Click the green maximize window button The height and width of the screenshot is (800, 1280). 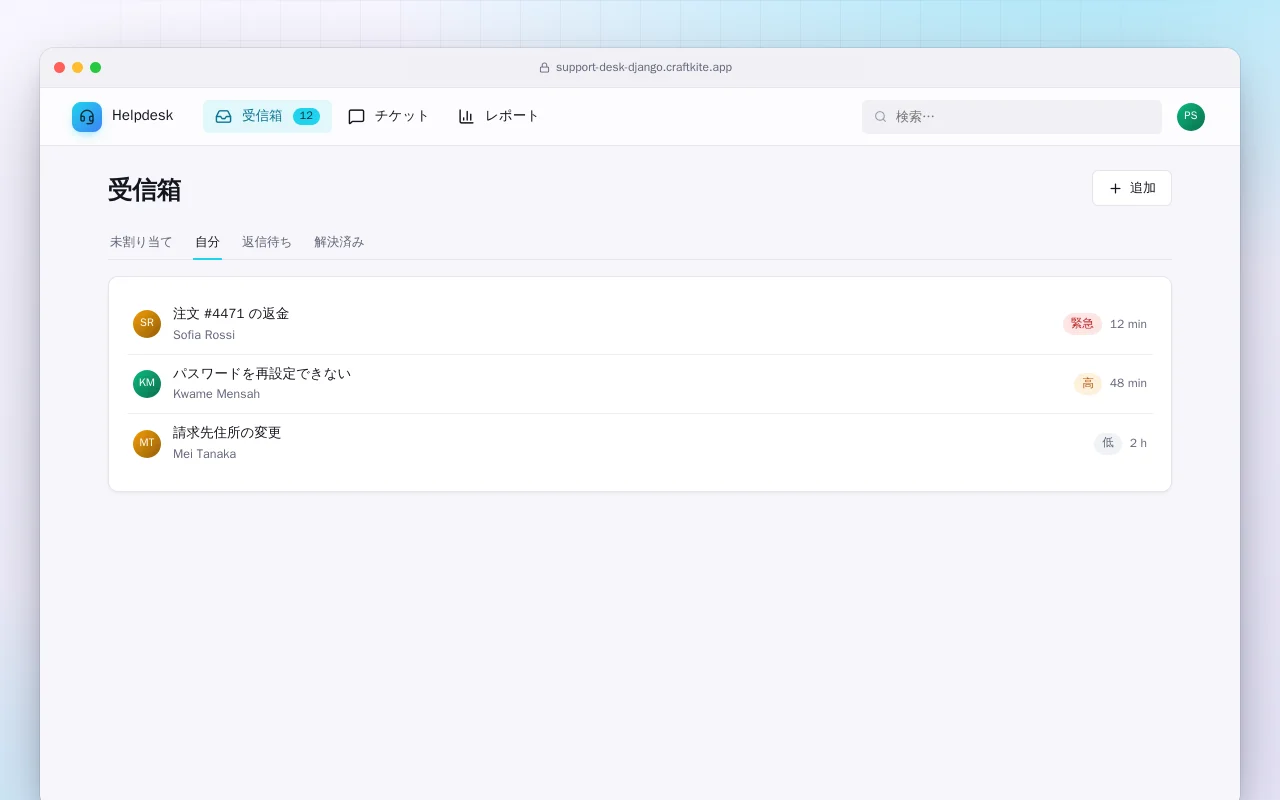(96, 68)
